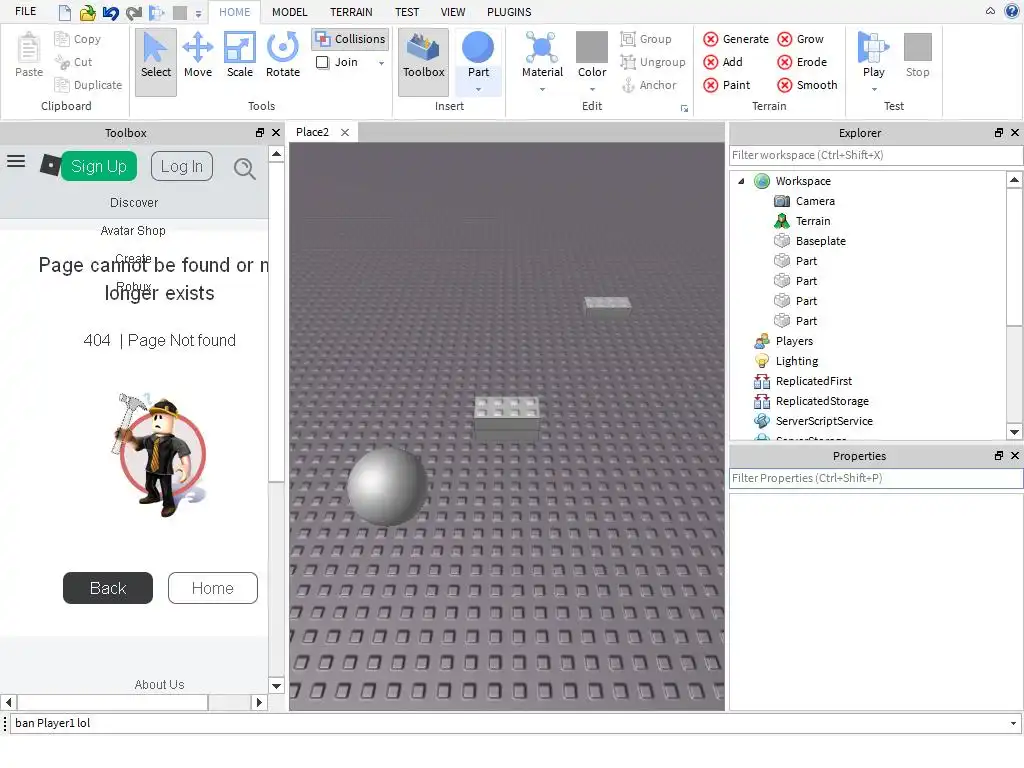Expand the Color dropdown arrow
The height and width of the screenshot is (768, 1024).
592,89
